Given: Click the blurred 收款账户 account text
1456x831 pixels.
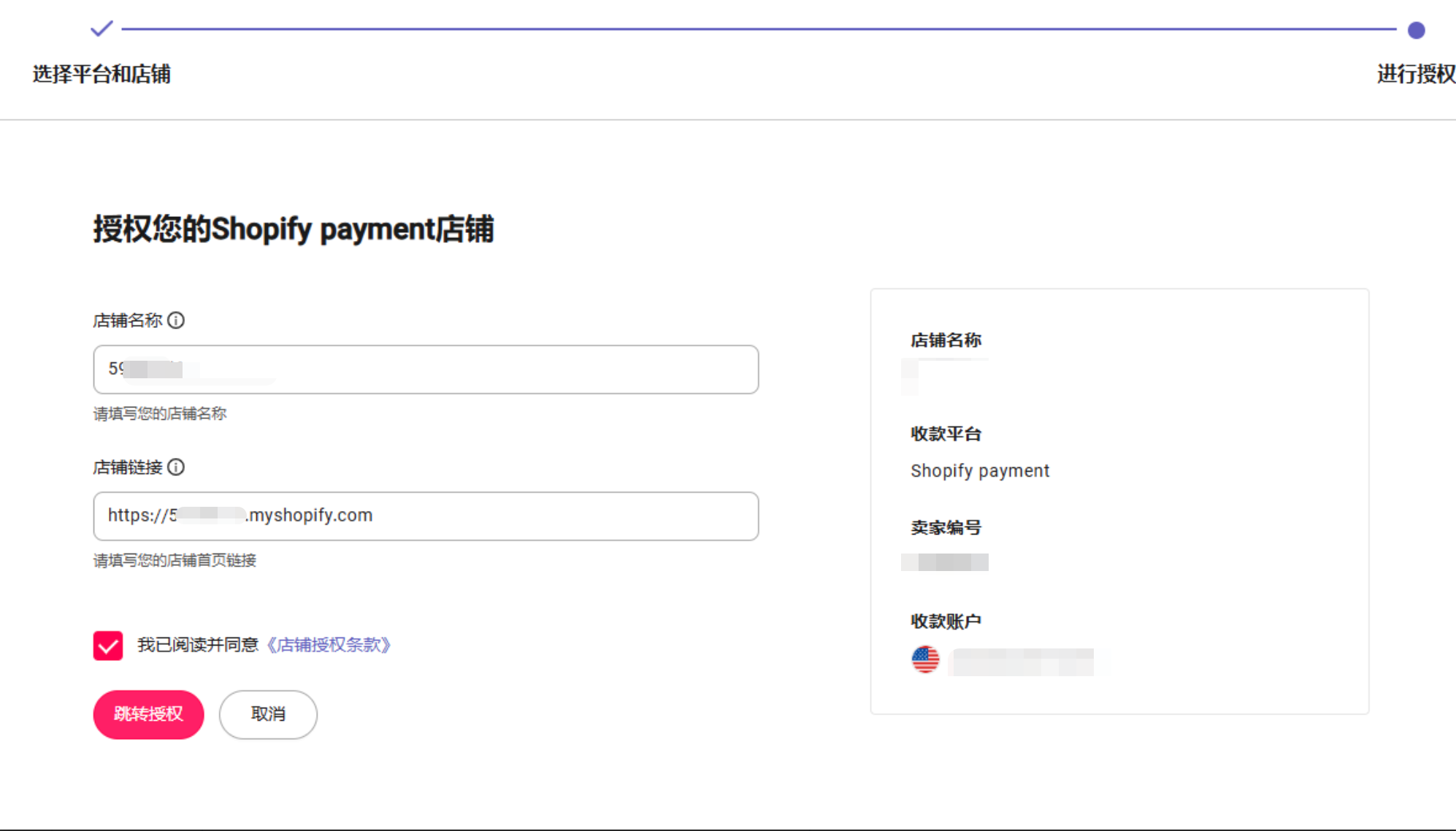Looking at the screenshot, I should (1022, 662).
